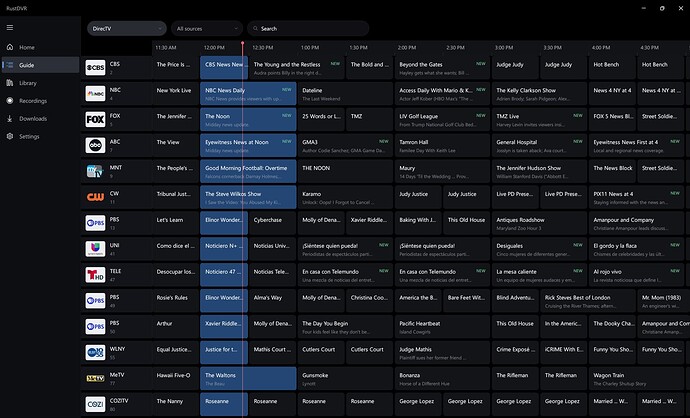The height and width of the screenshot is (418, 690).
Task: Select Beyond the Gates on CBS
Action: (x=442, y=67)
